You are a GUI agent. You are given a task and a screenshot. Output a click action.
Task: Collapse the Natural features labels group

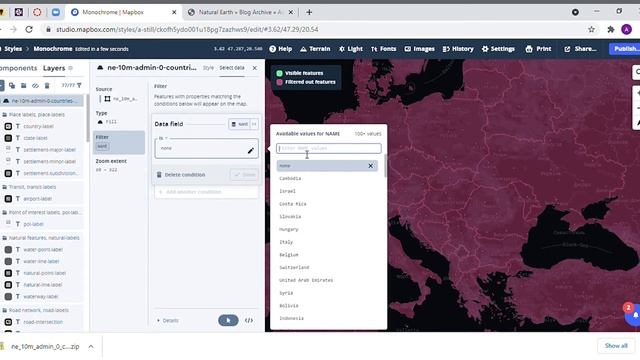(5, 238)
